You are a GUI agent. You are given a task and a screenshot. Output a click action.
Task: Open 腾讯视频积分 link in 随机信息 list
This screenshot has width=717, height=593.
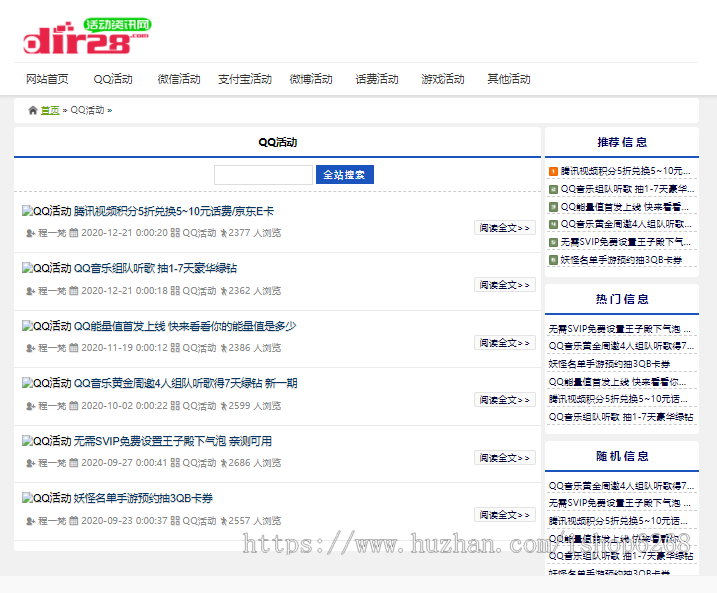coord(618,521)
